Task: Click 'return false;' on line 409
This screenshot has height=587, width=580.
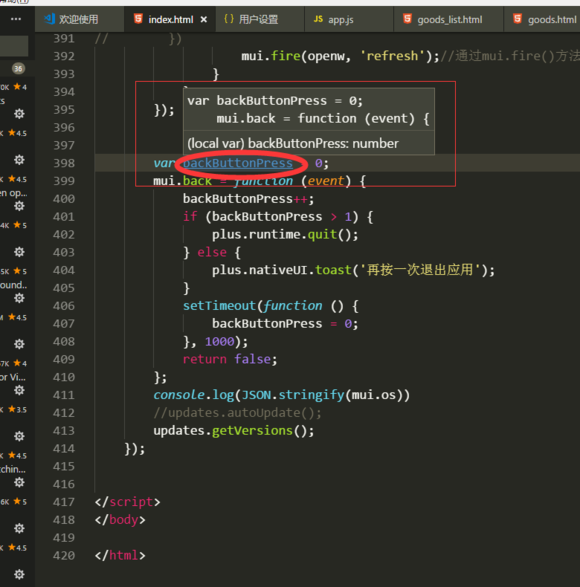Action: (230, 359)
